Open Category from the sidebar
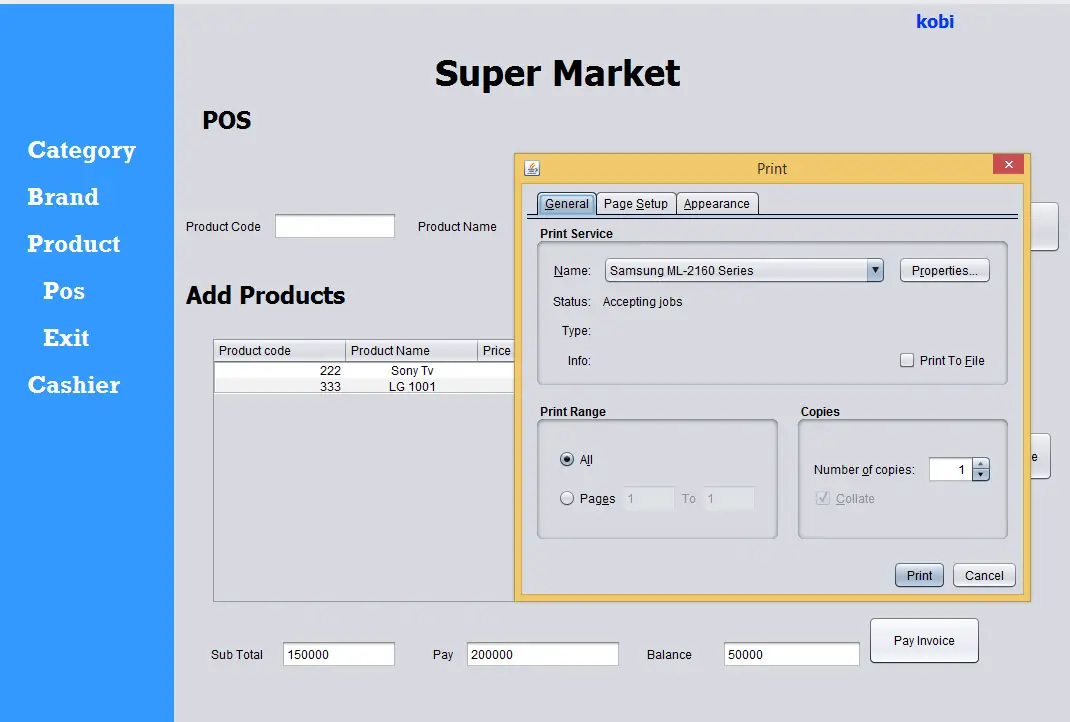The image size is (1070, 722). 81,150
